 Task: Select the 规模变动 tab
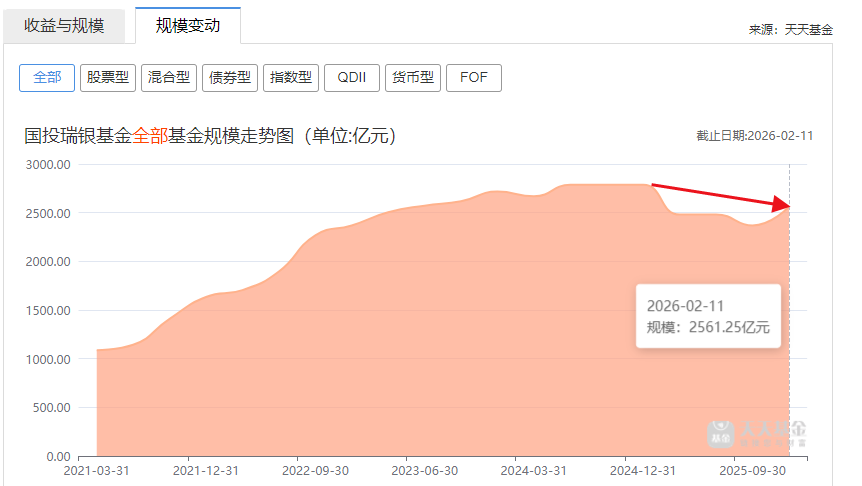[188, 26]
